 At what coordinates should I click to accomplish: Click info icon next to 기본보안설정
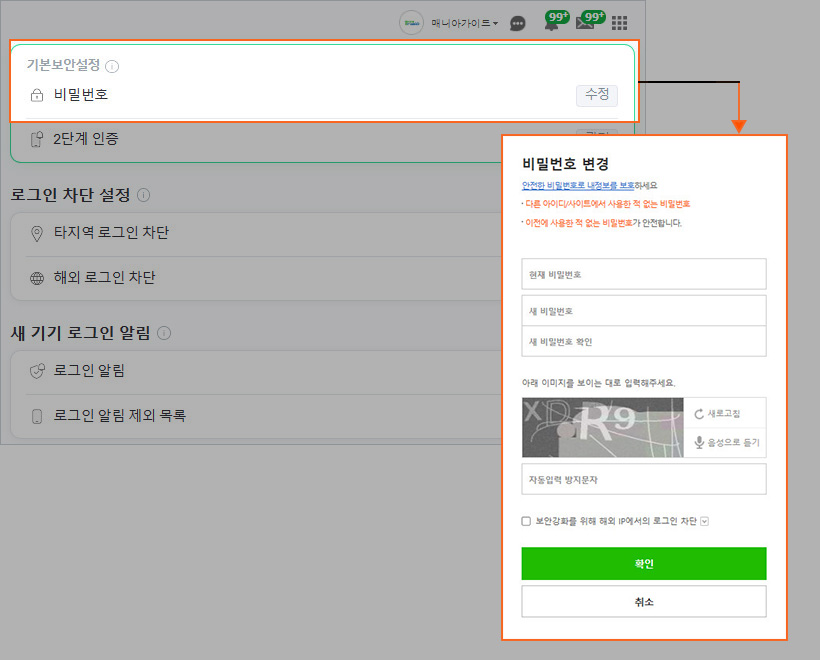tap(112, 66)
